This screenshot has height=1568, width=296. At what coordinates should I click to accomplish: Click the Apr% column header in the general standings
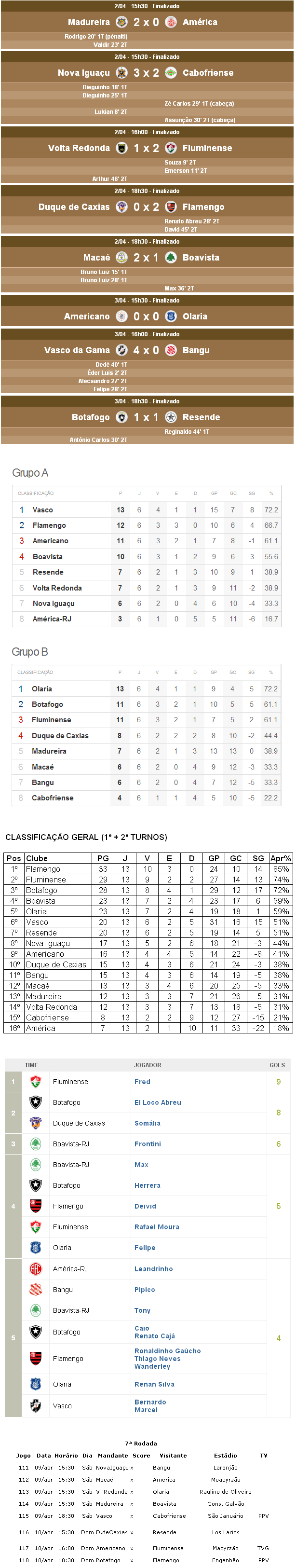click(x=280, y=858)
